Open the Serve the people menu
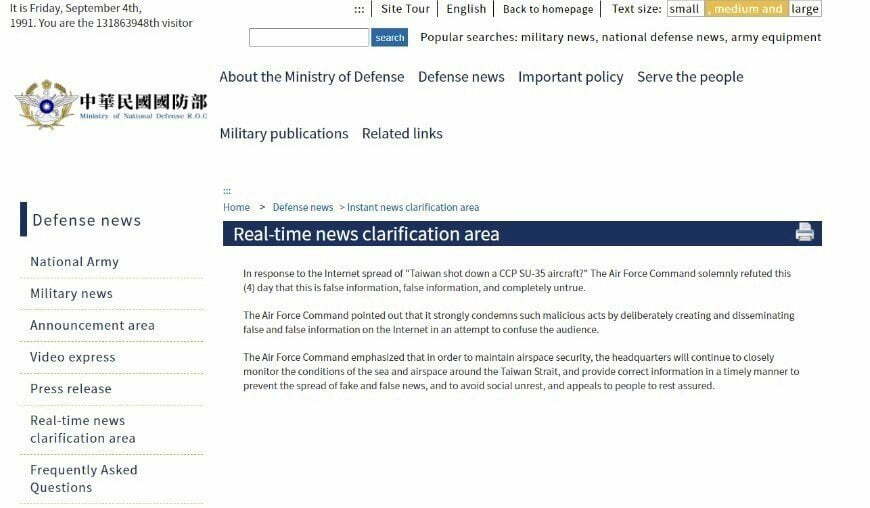870x508 pixels. [690, 77]
